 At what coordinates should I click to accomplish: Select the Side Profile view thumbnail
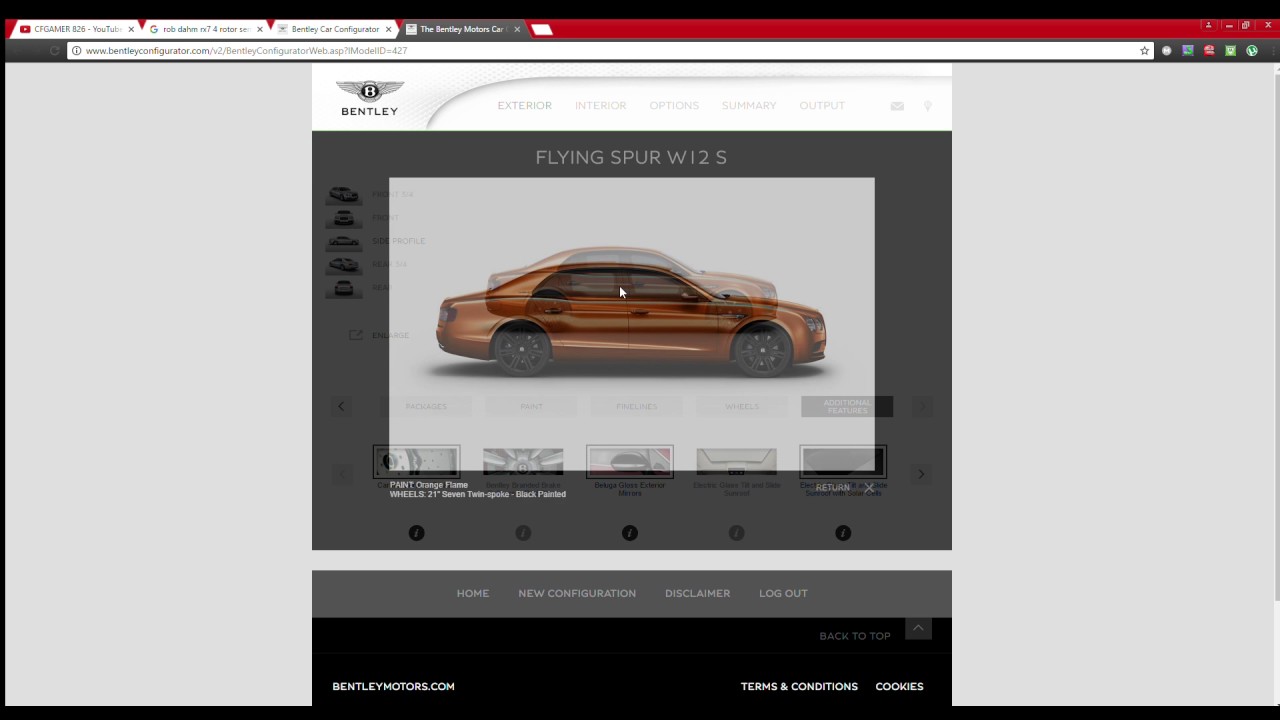(x=343, y=241)
